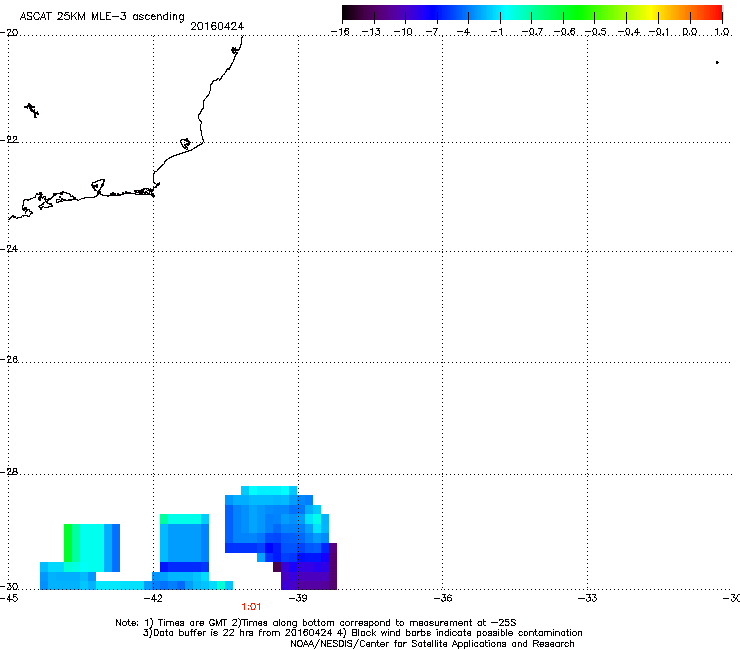
Task: Click the -33 longitude axis label
Action: coord(587,598)
